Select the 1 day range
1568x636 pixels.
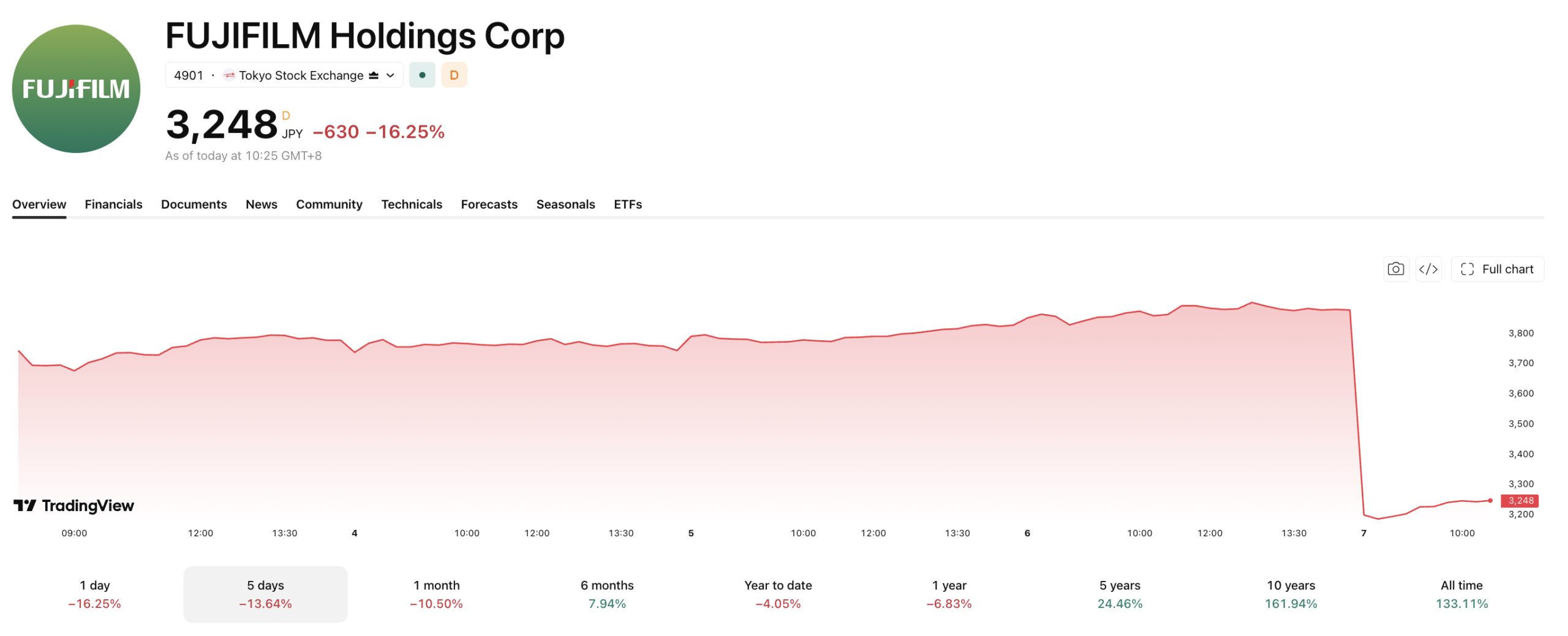click(x=95, y=594)
